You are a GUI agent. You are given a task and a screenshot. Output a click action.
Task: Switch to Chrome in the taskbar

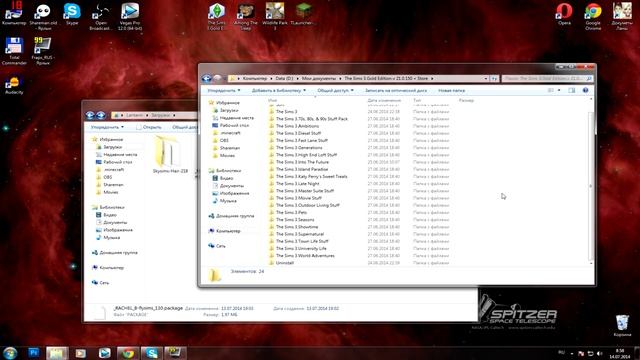coord(128,353)
